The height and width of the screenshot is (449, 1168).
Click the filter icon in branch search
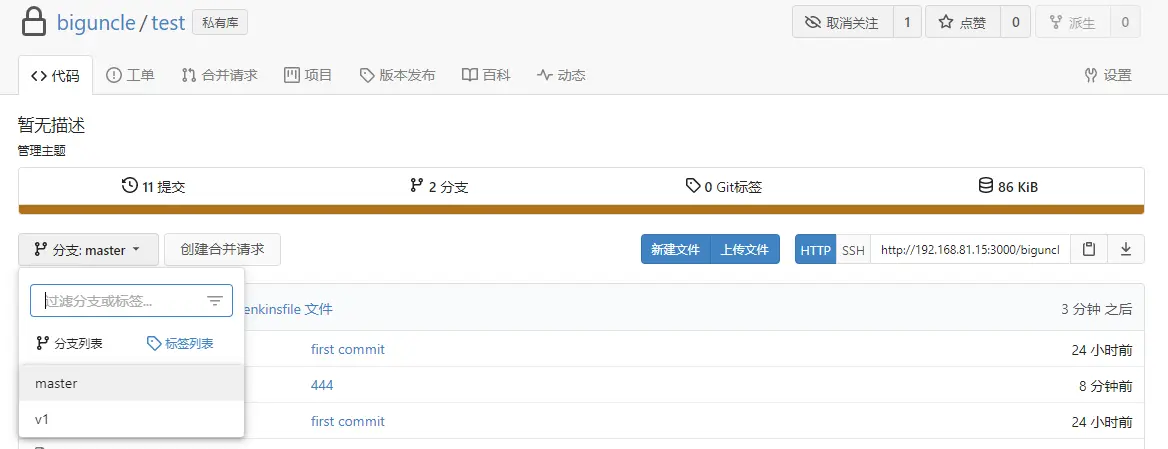coord(215,301)
